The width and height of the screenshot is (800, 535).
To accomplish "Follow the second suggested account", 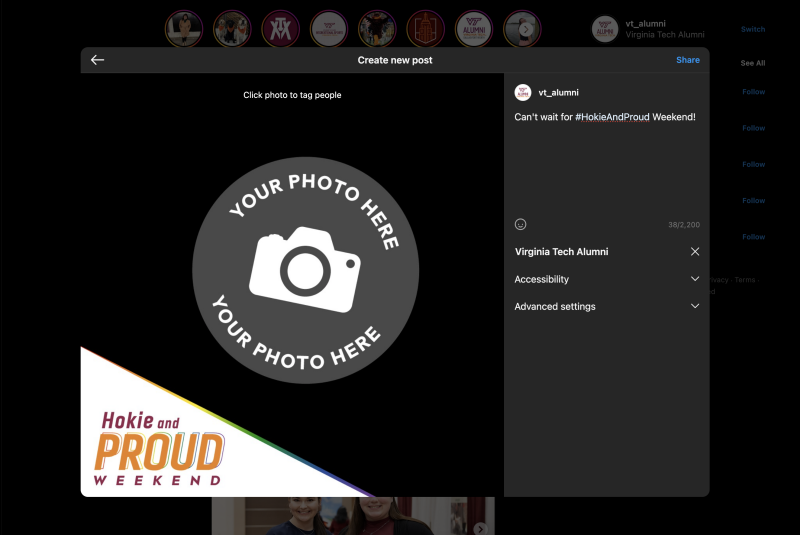I will click(x=754, y=128).
